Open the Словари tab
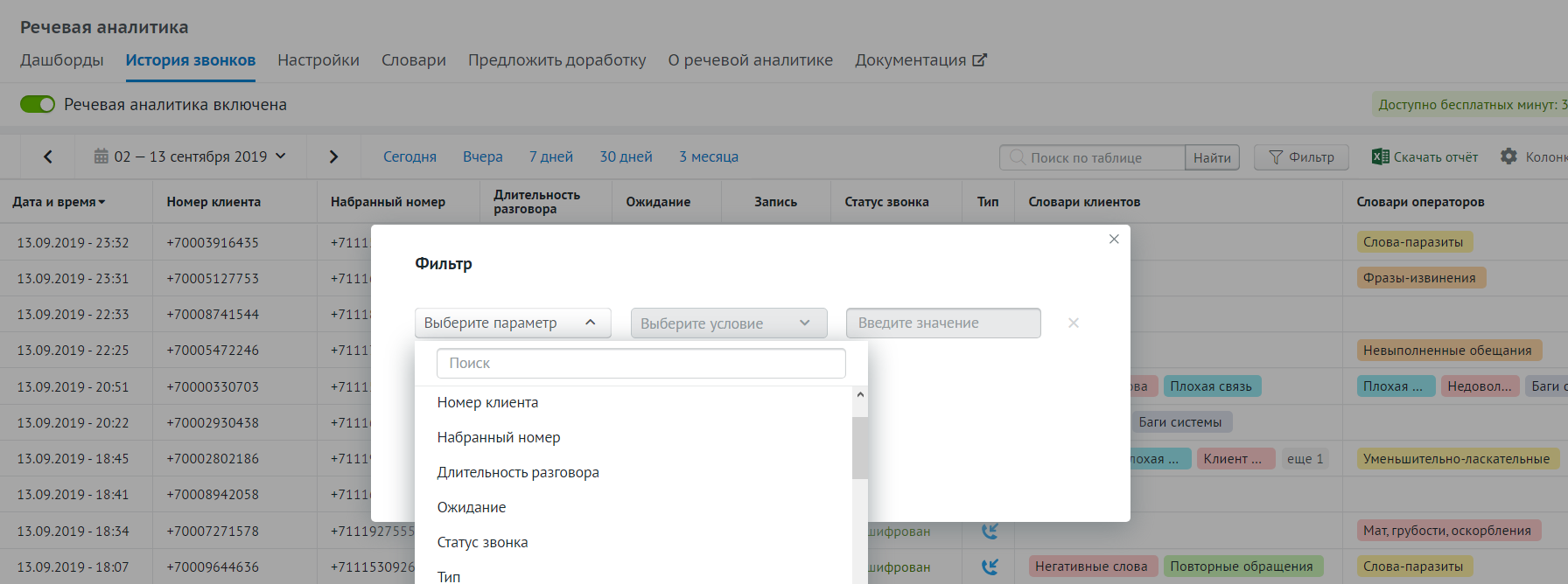This screenshot has height=584, width=1568. tap(414, 60)
